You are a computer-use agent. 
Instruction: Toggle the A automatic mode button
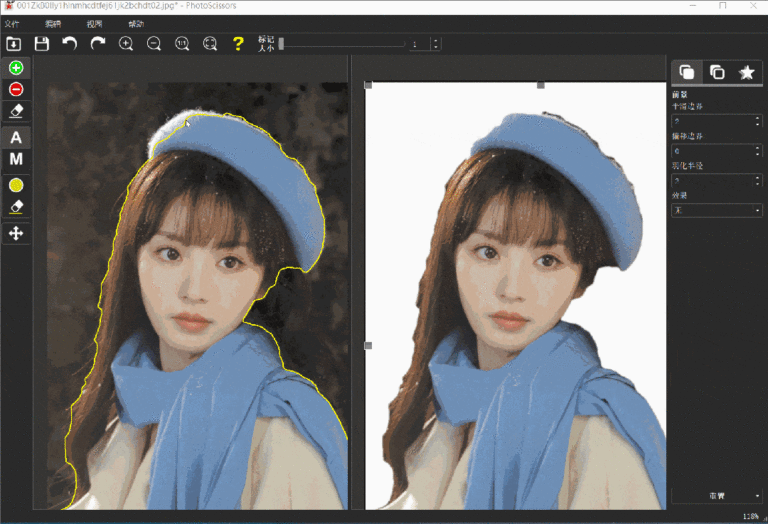pos(16,137)
